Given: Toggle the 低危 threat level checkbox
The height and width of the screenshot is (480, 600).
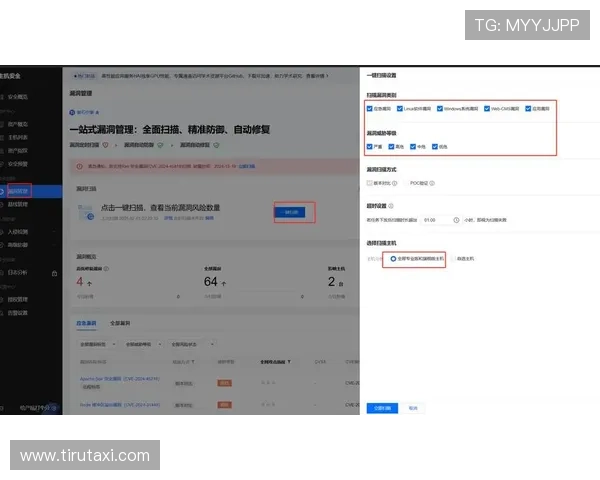Looking at the screenshot, I should click(435, 147).
